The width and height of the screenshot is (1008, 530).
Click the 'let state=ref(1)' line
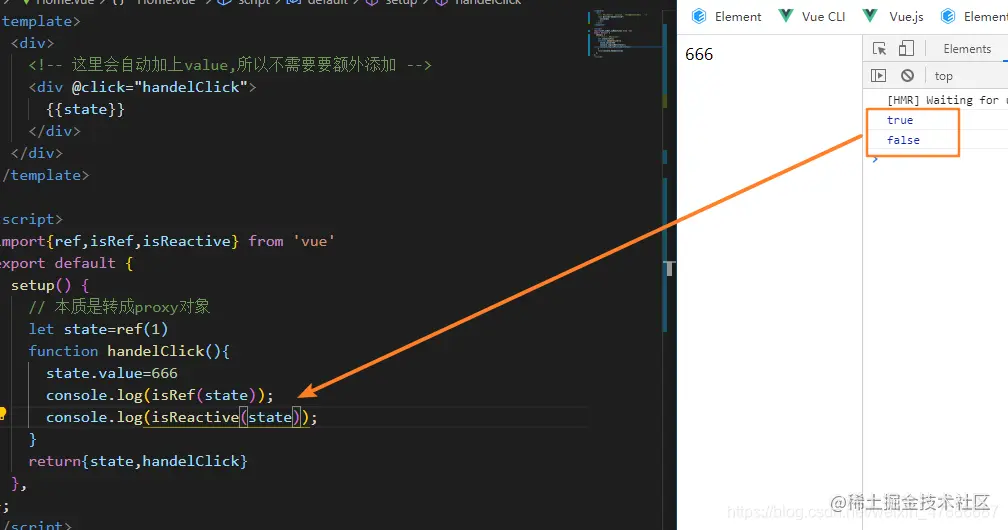tap(98, 329)
